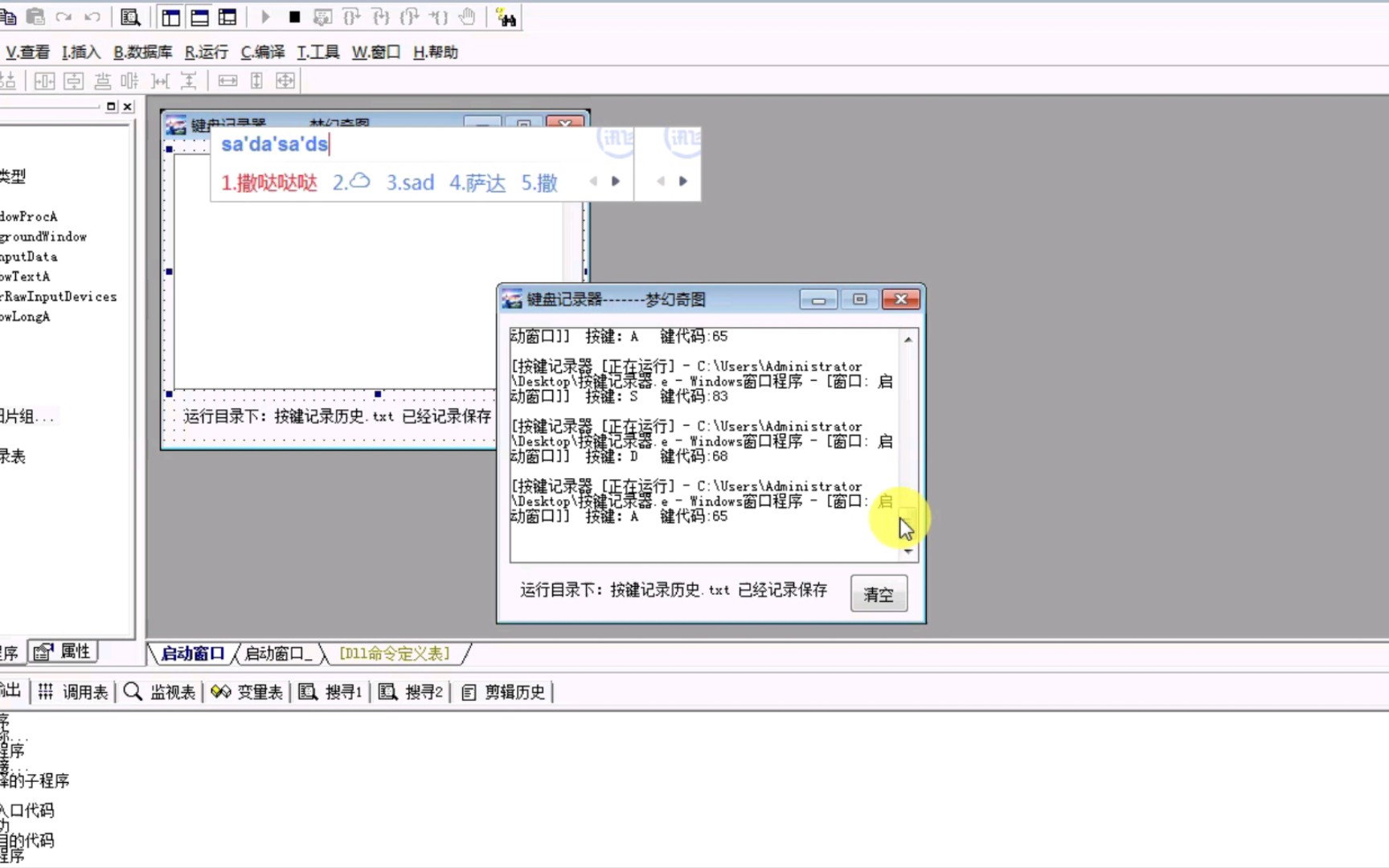Switch to the [Dll命令定义表] tab
The height and width of the screenshot is (868, 1389).
[x=394, y=653]
